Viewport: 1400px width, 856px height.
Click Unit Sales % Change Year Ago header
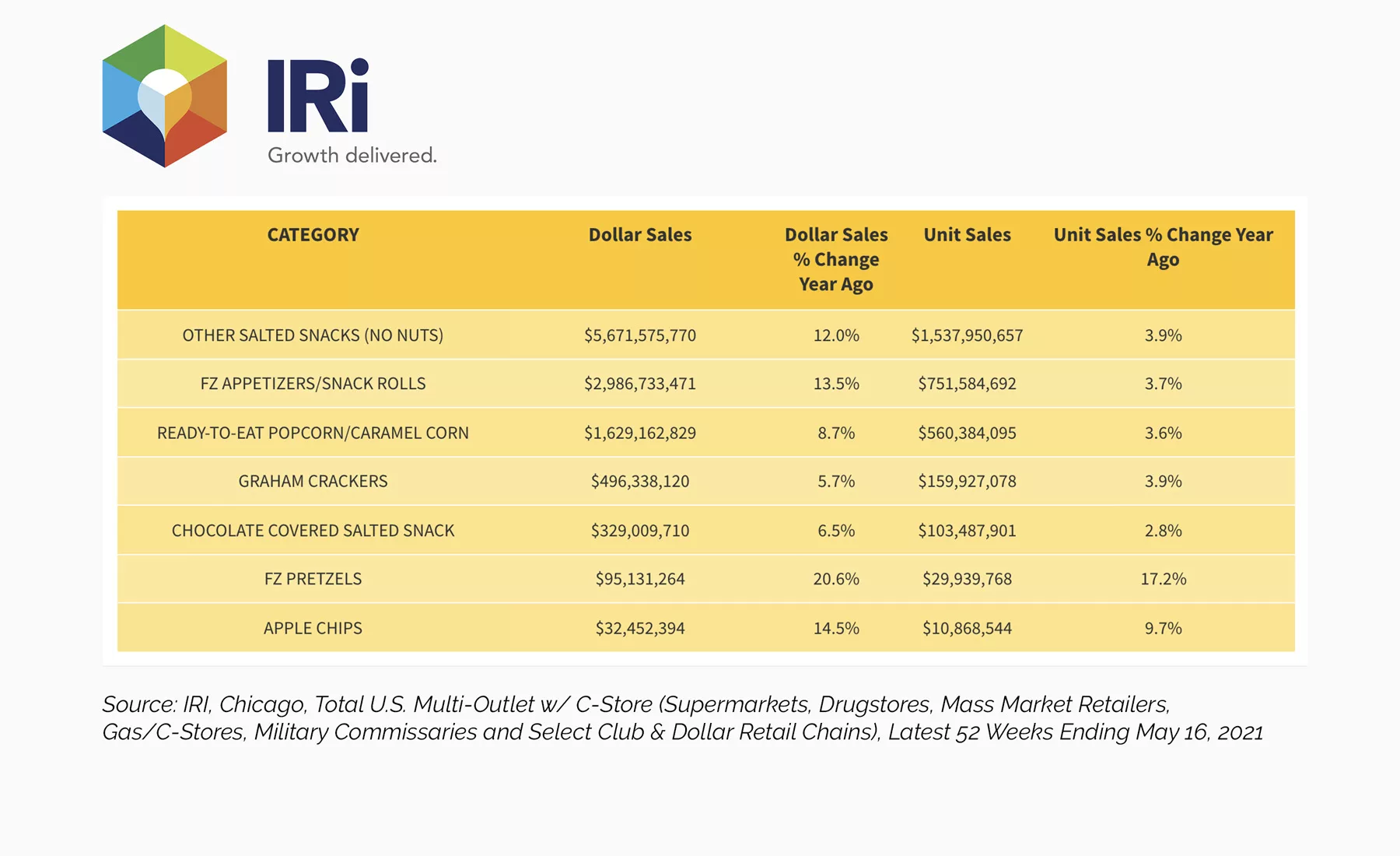tap(1163, 247)
